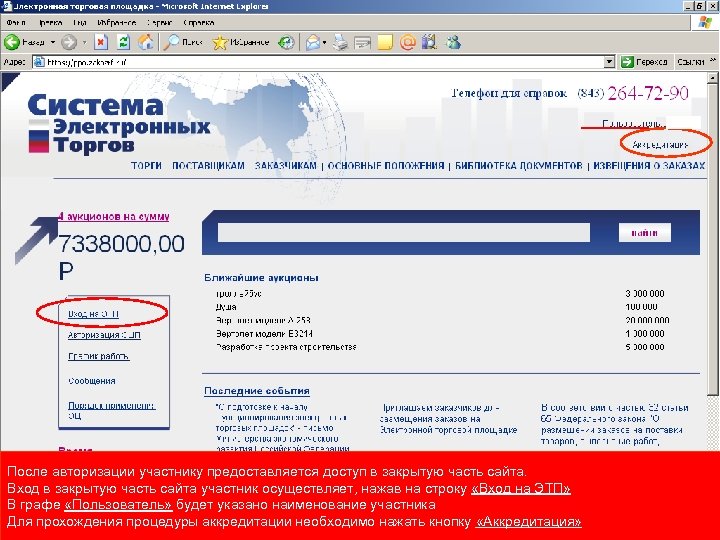Open the Файл menu
Viewport: 720px width, 540px height.
(x=16, y=22)
